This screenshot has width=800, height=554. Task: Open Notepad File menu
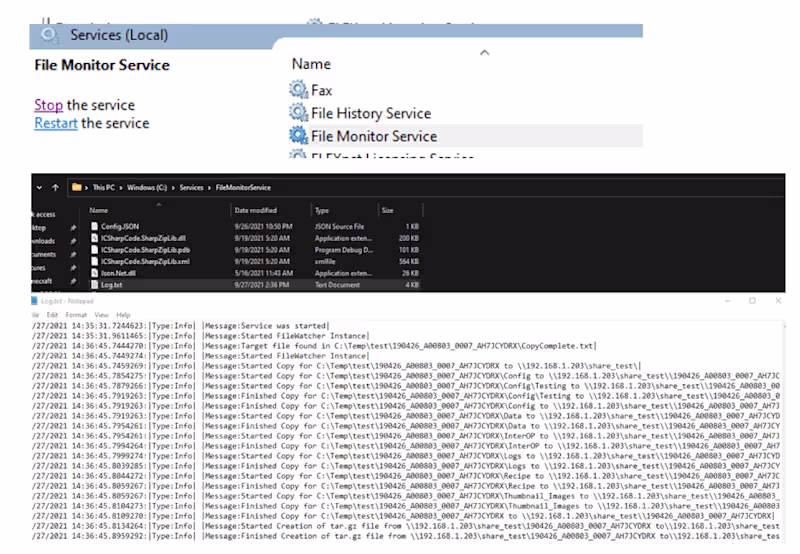tap(36, 315)
